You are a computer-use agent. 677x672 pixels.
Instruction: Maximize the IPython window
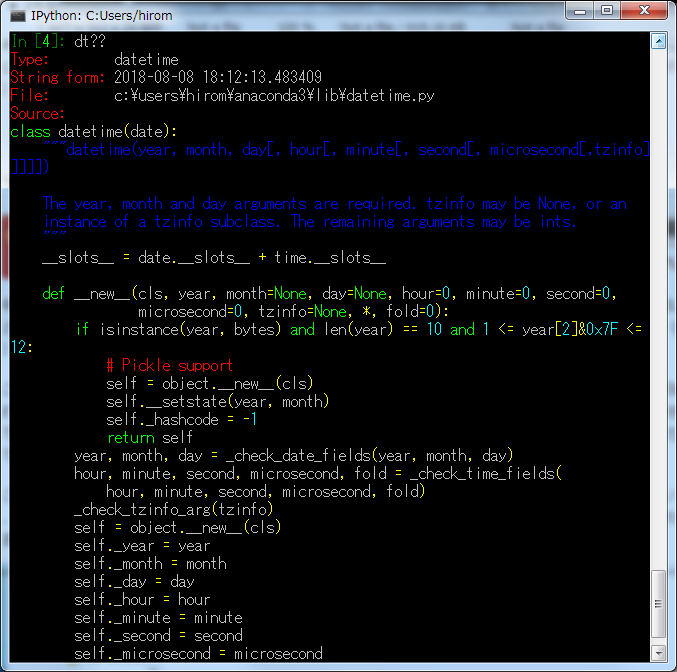pyautogui.click(x=607, y=10)
